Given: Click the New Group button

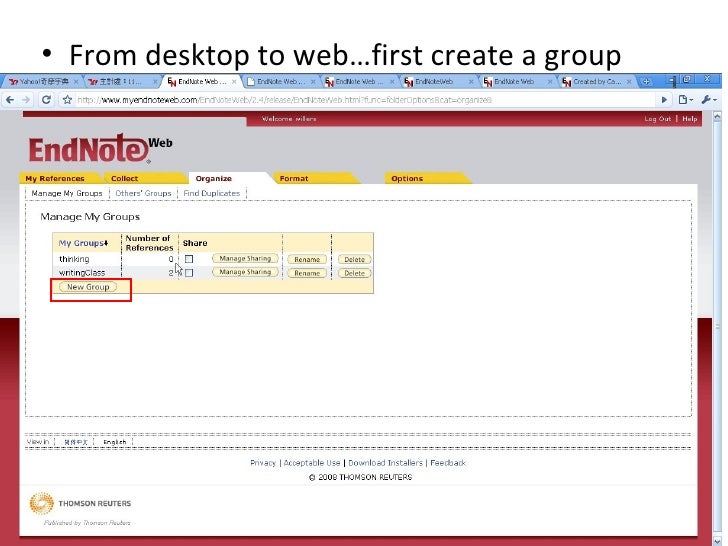Looking at the screenshot, I should (88, 287).
